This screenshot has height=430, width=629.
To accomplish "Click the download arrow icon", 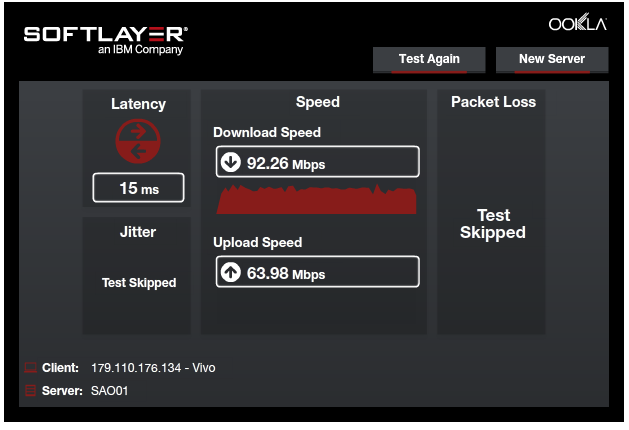I will [231, 163].
